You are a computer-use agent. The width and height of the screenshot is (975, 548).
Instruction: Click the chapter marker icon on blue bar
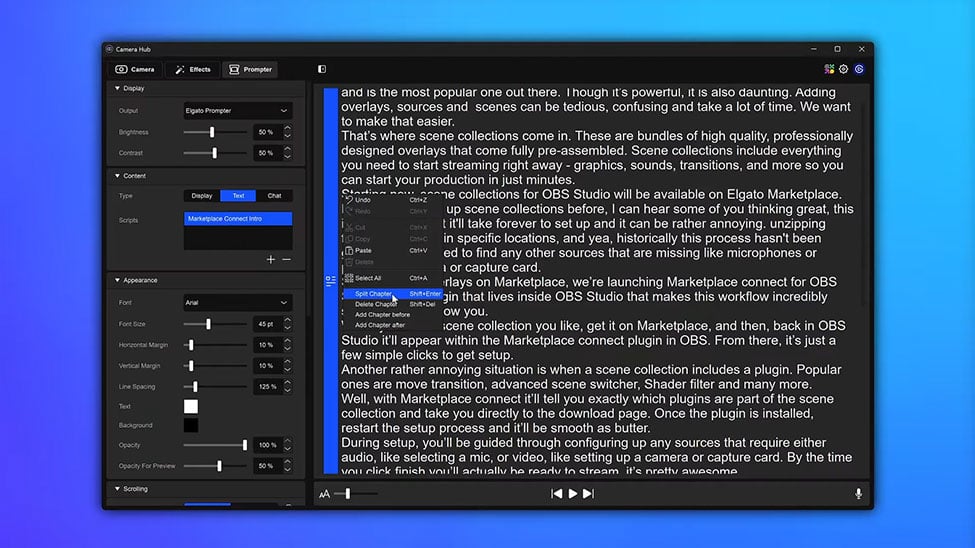pyautogui.click(x=331, y=281)
